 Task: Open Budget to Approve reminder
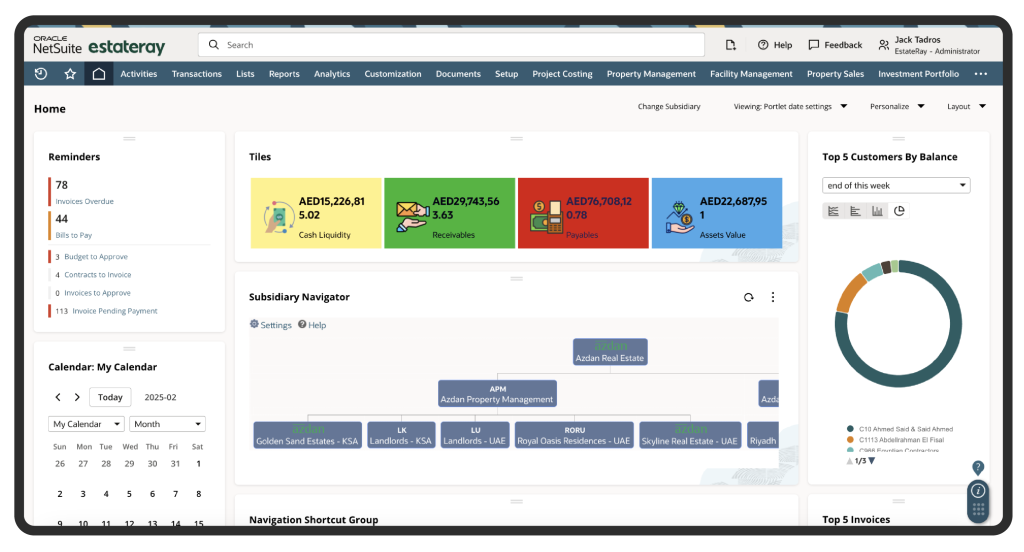96,257
